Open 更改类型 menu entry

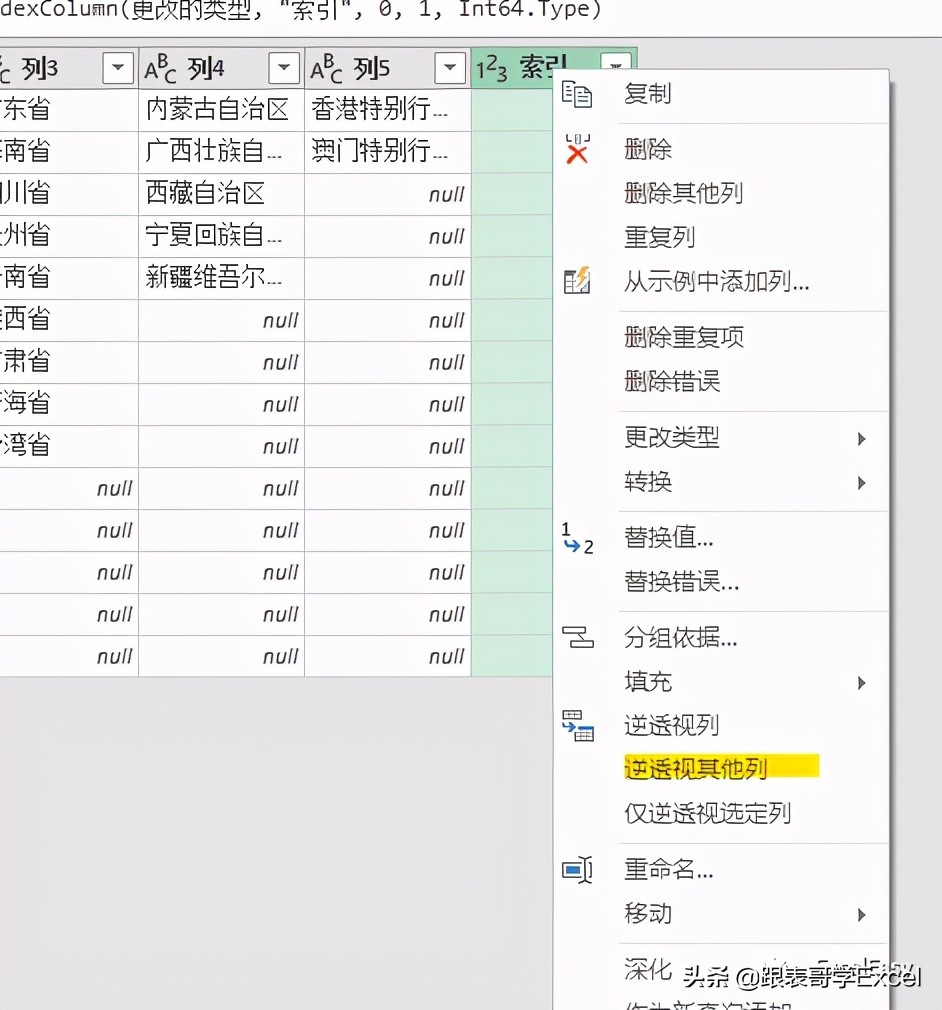(672, 437)
